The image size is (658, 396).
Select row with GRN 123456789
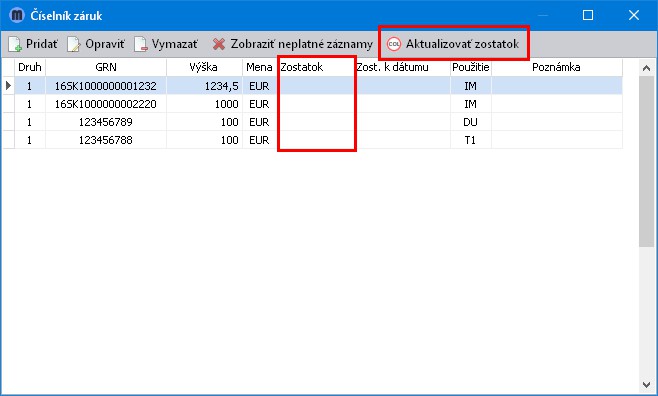click(x=313, y=122)
